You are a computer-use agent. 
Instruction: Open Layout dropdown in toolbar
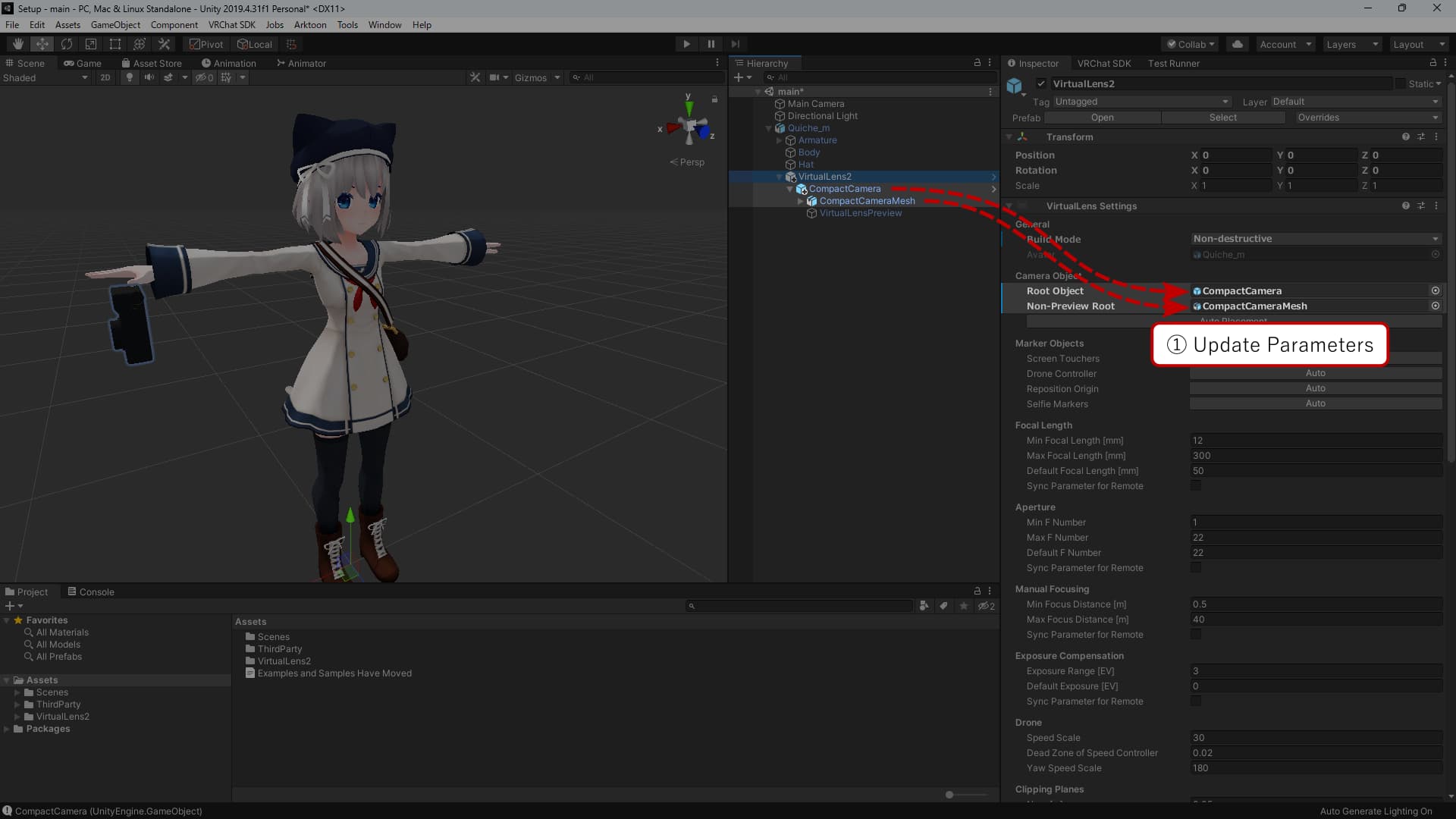point(1418,44)
